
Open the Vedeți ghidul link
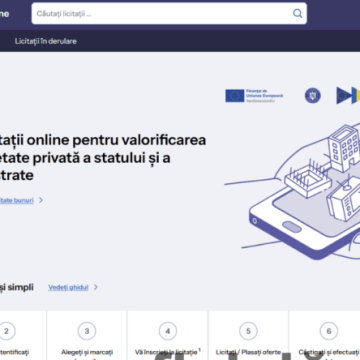pyautogui.click(x=68, y=287)
